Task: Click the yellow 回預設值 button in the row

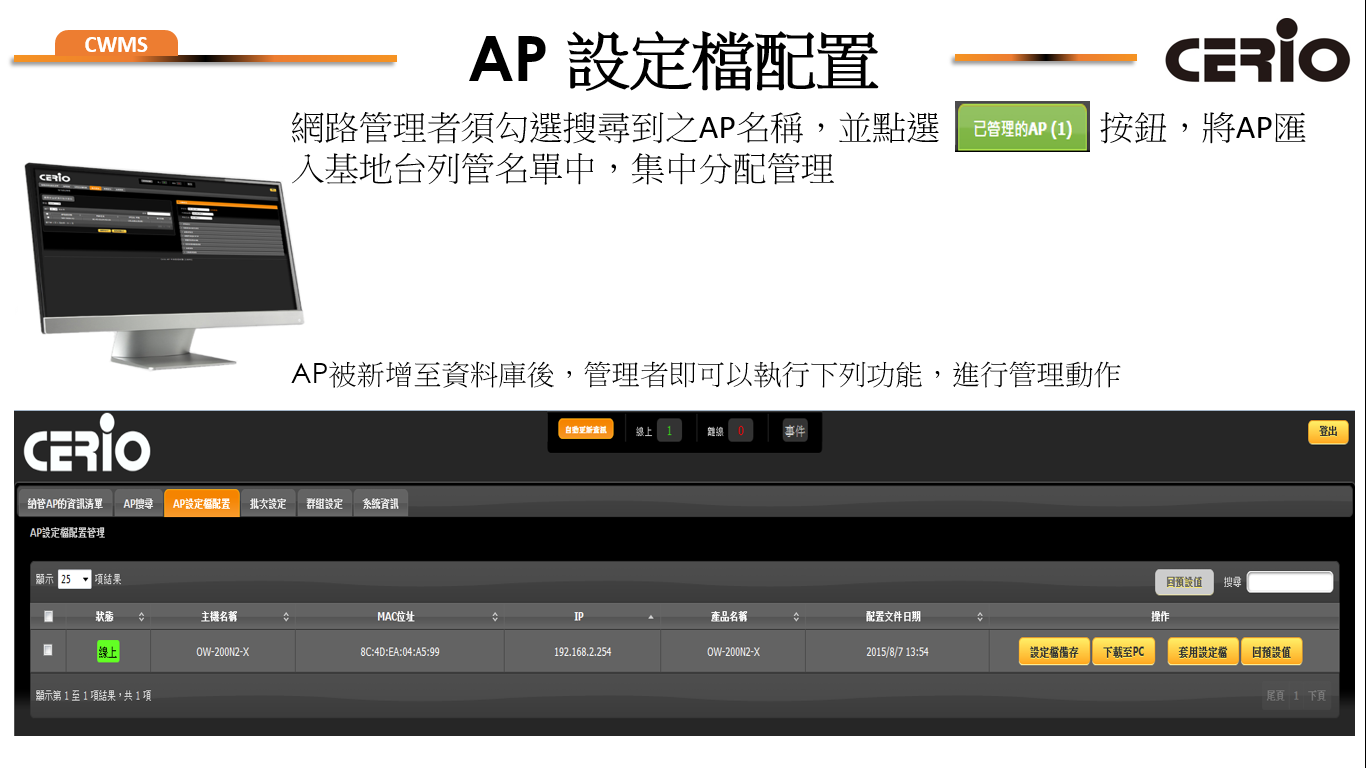Action: [x=1272, y=652]
